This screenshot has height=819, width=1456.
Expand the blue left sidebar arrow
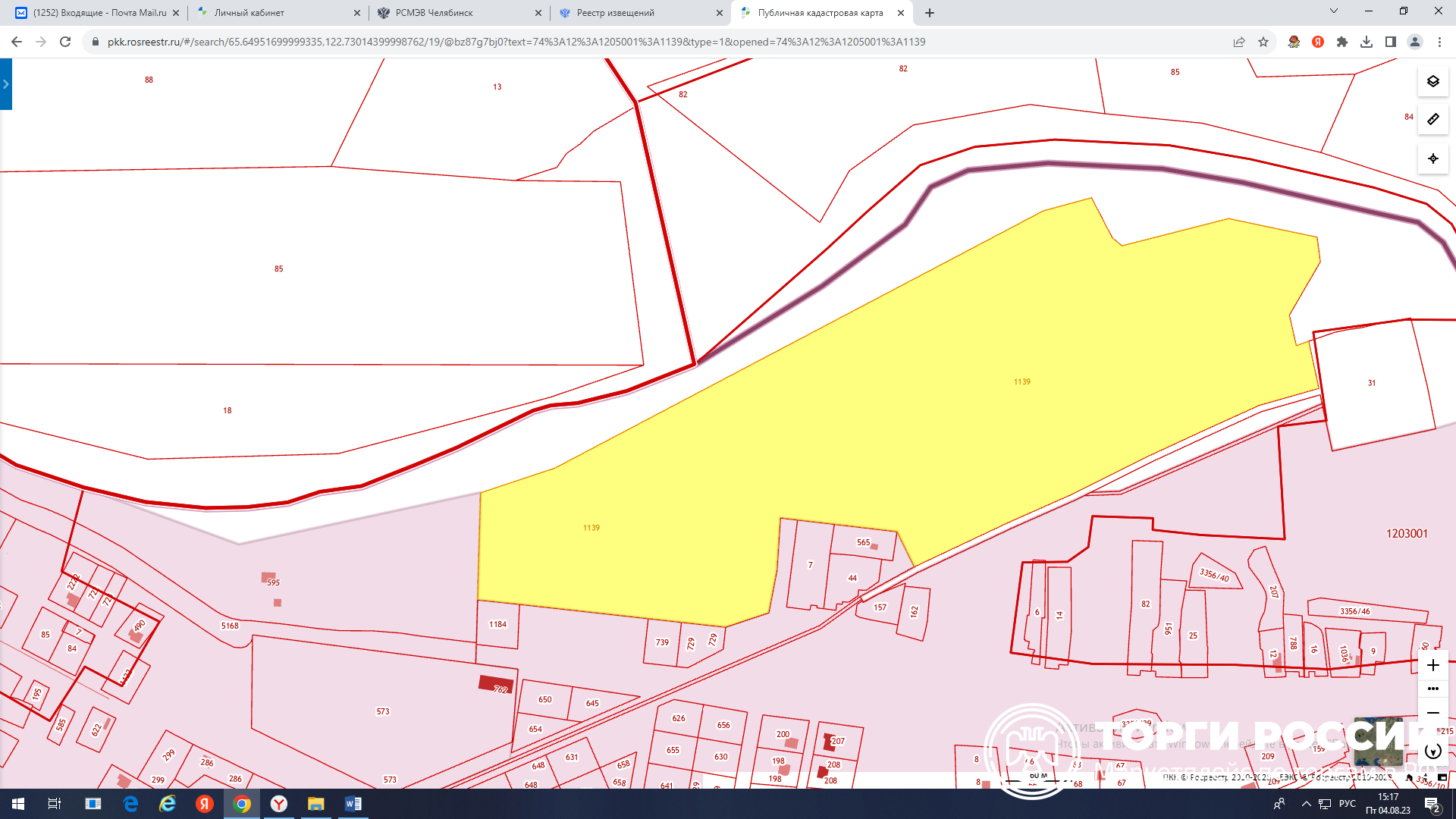point(6,84)
